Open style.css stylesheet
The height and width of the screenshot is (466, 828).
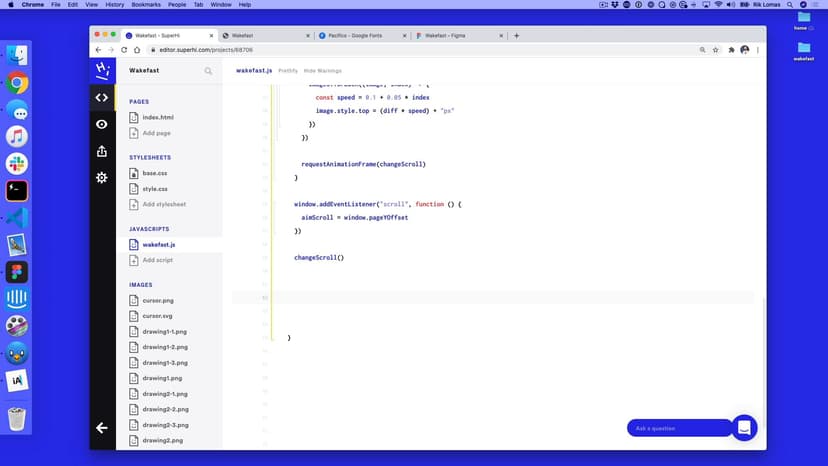point(154,188)
